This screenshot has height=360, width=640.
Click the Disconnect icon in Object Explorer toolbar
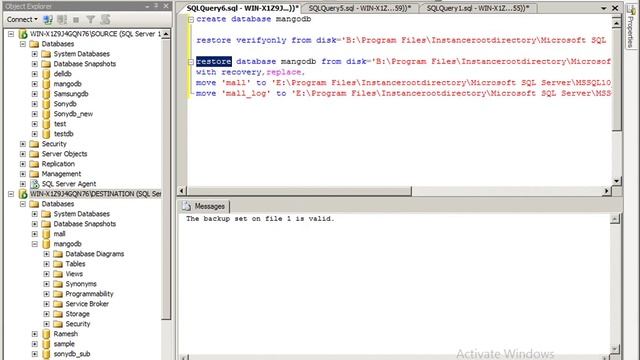coord(62,19)
